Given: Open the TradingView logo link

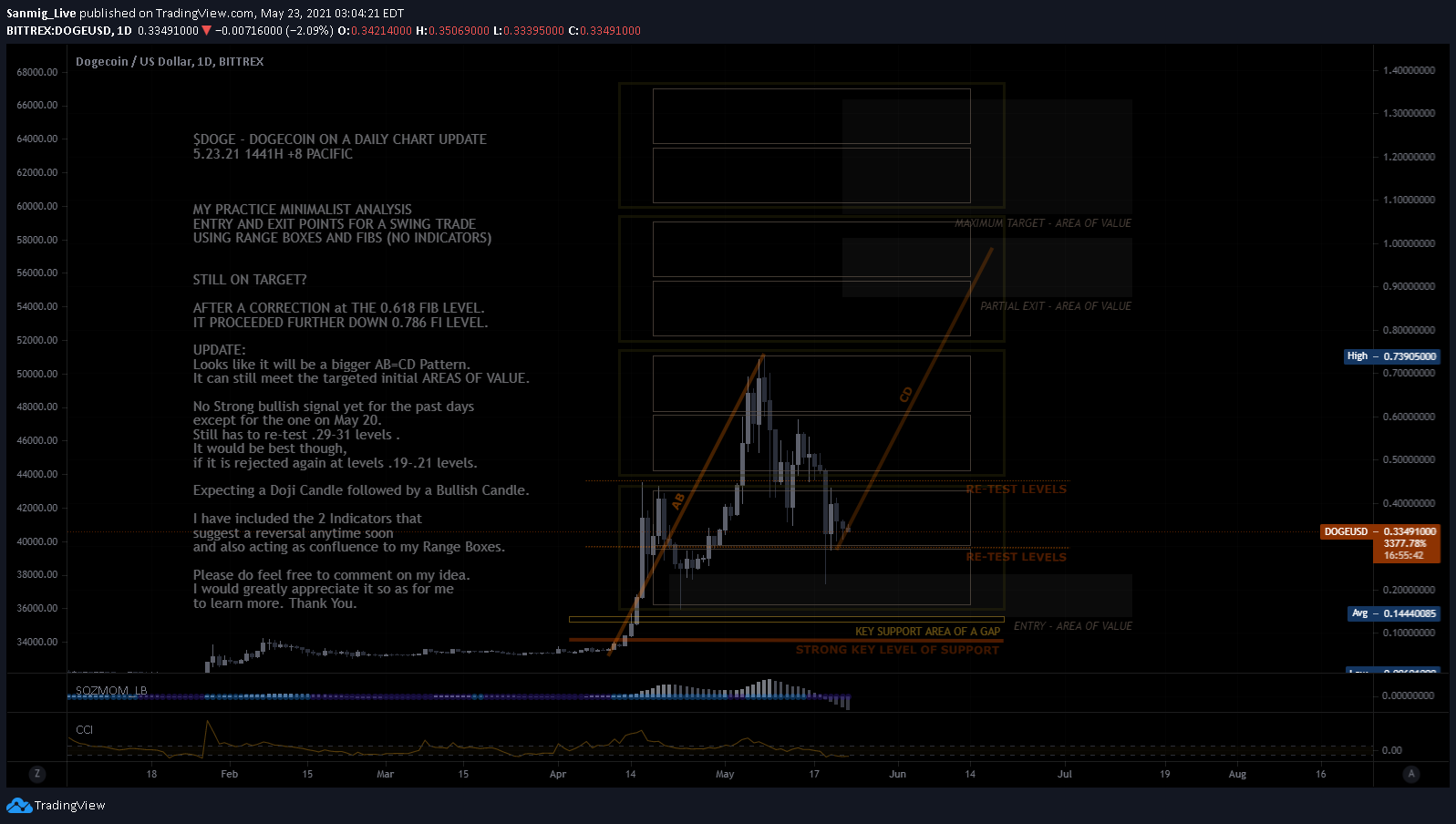Looking at the screenshot, I should pyautogui.click(x=56, y=806).
